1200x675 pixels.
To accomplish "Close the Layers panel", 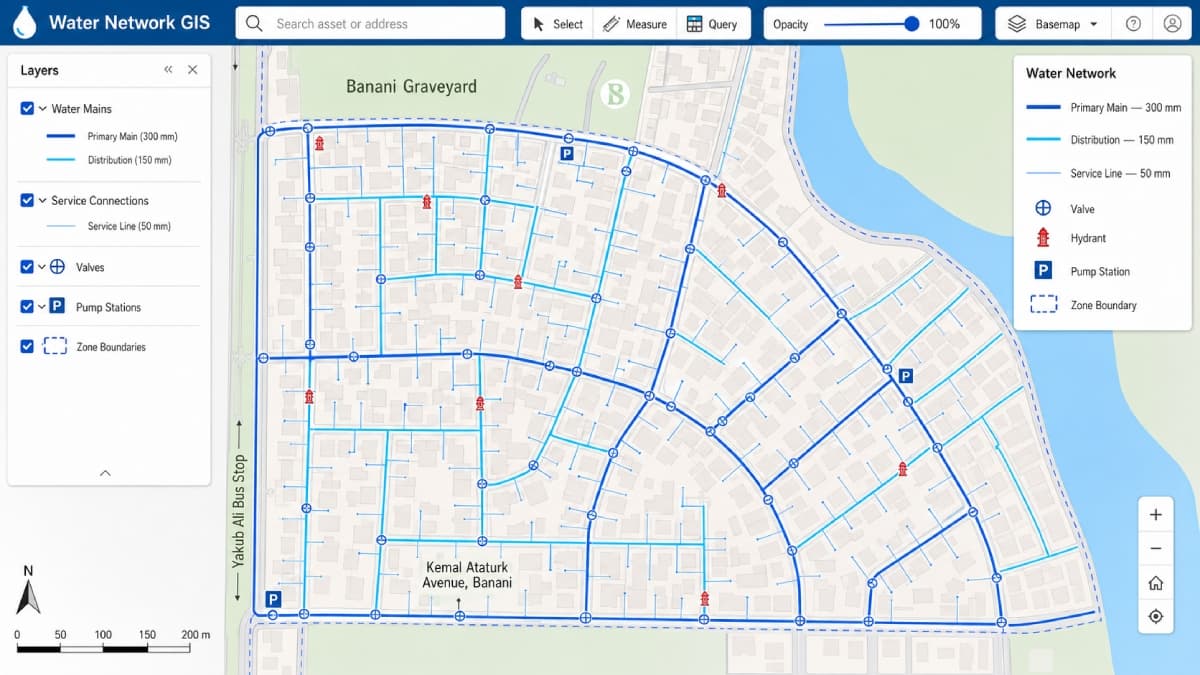I will [193, 70].
